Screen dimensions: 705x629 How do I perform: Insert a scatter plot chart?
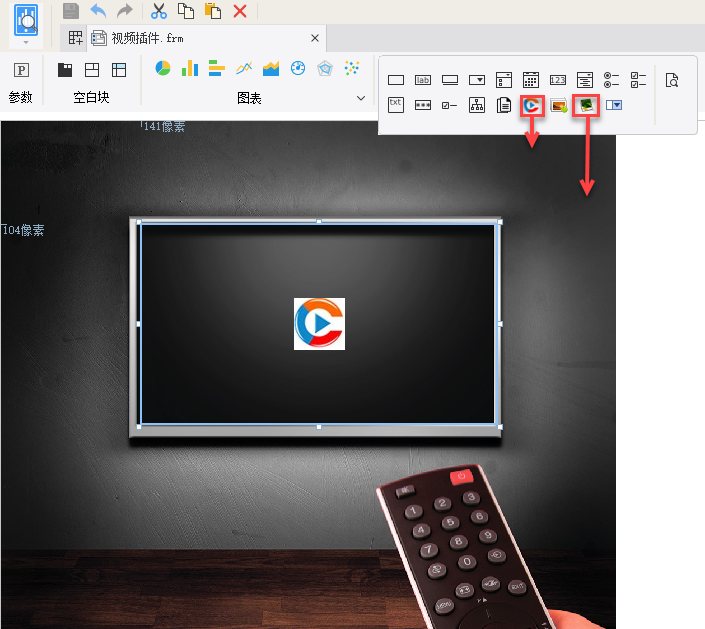coord(352,68)
